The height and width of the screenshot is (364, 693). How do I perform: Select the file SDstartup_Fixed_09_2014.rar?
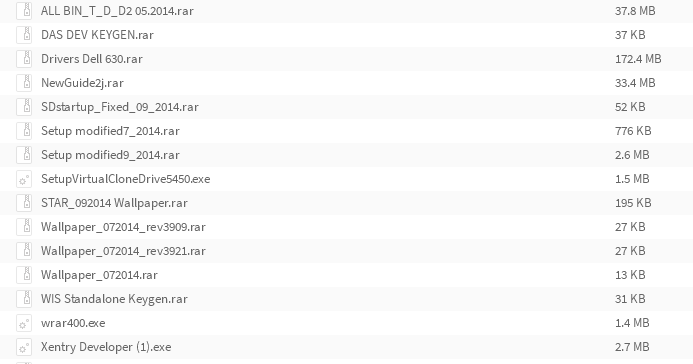[x=120, y=107]
